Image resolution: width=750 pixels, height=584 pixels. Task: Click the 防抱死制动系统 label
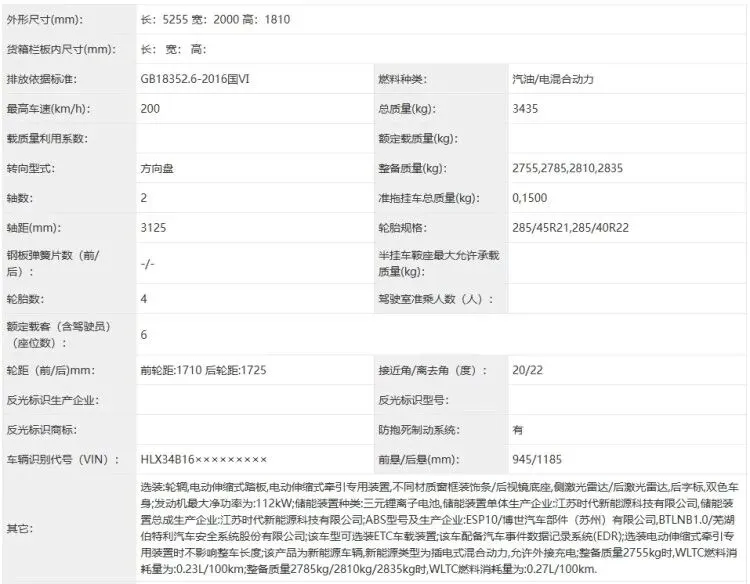(419, 430)
